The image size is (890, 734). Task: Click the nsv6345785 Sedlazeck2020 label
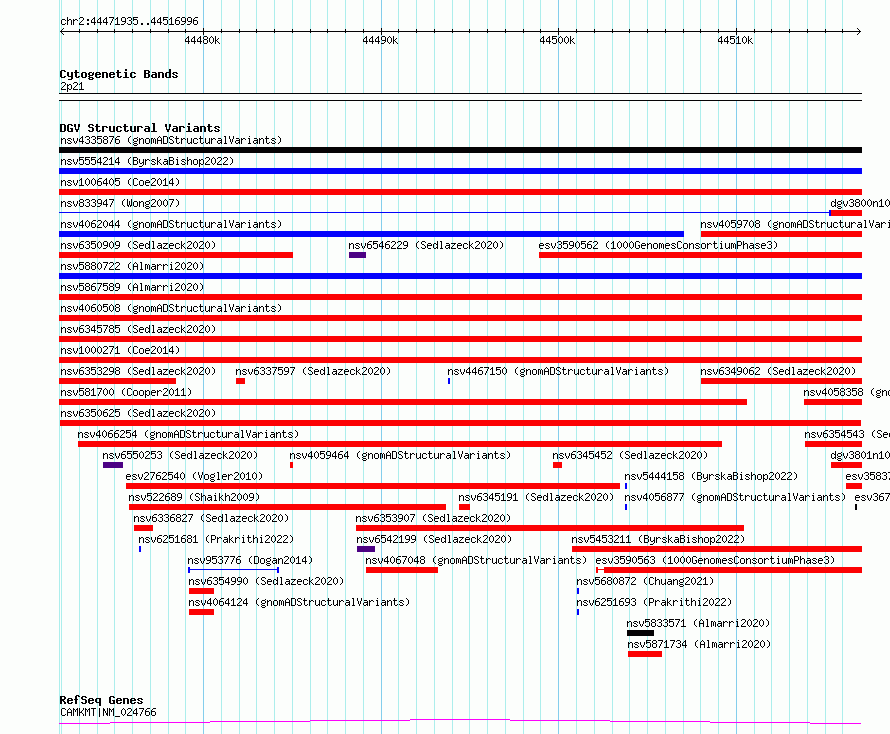tap(138, 329)
